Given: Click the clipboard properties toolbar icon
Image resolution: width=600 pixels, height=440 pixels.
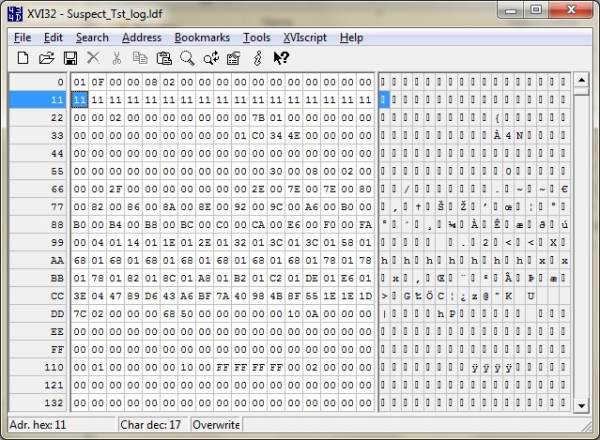Looking at the screenshot, I should click(233, 59).
